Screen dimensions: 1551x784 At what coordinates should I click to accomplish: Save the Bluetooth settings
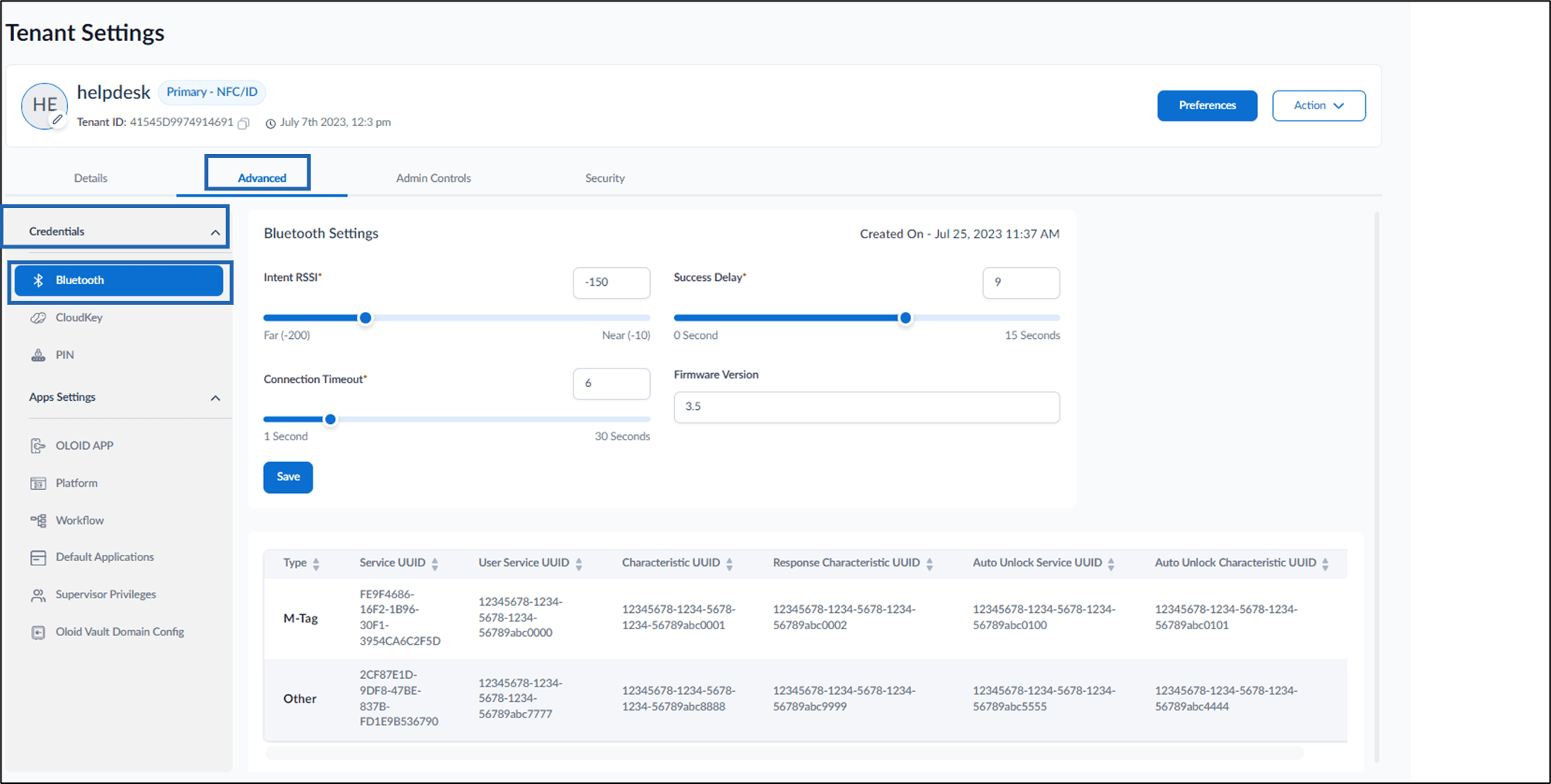point(288,478)
